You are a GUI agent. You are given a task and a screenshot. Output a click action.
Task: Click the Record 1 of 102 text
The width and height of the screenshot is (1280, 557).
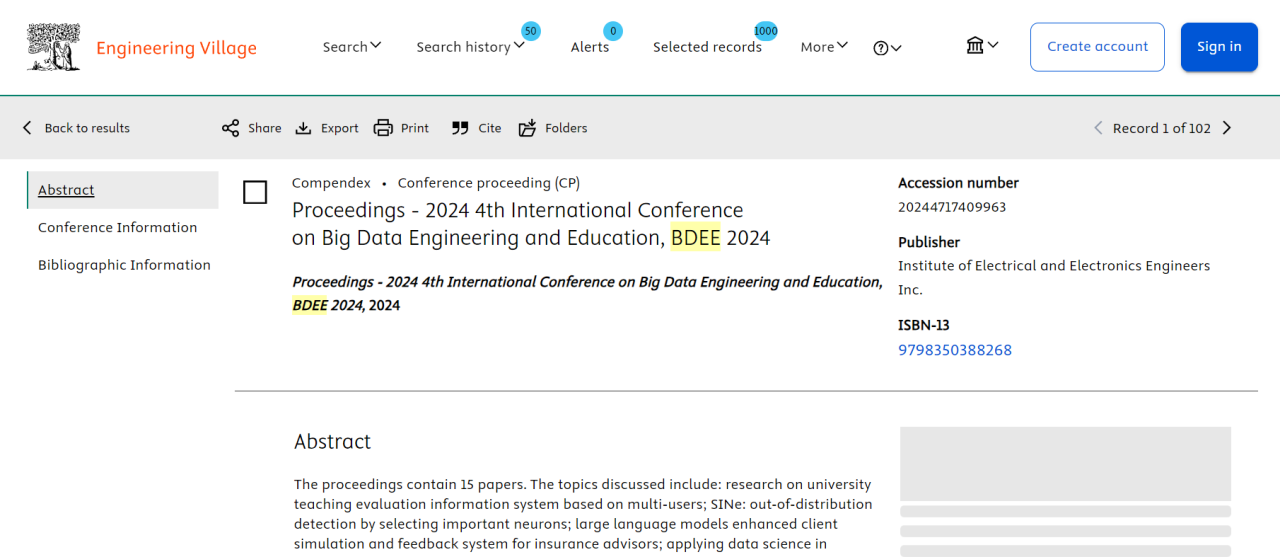click(x=1162, y=128)
